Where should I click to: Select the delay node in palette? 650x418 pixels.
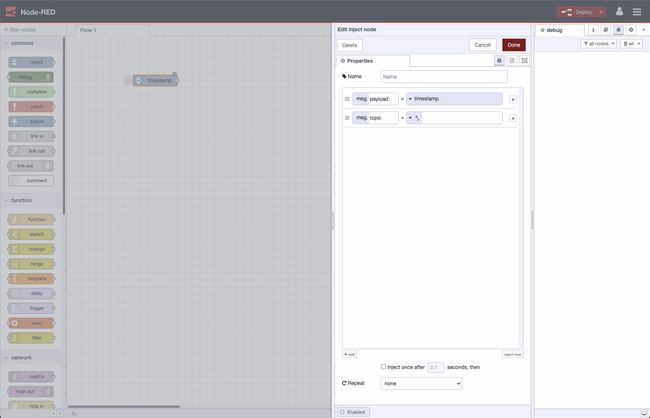[x=31, y=294]
